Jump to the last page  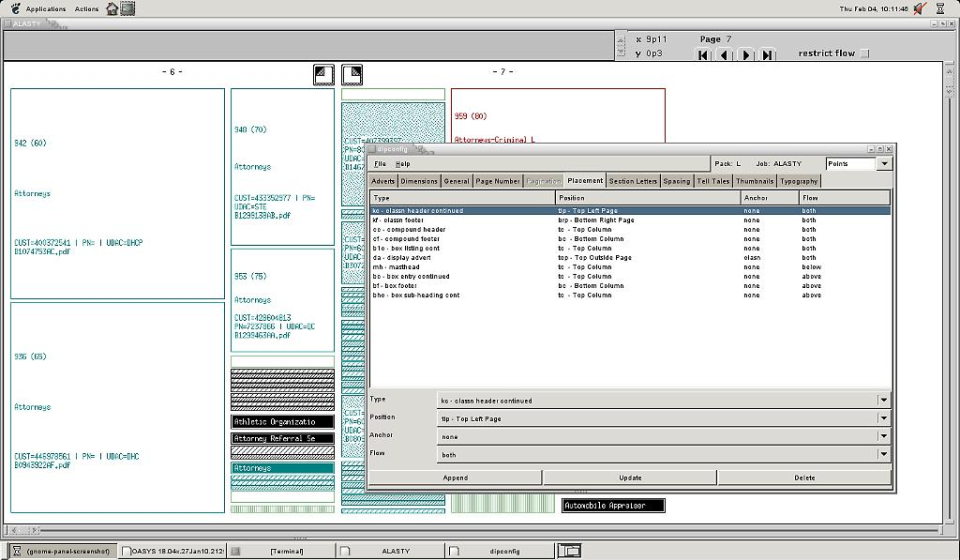tap(767, 55)
